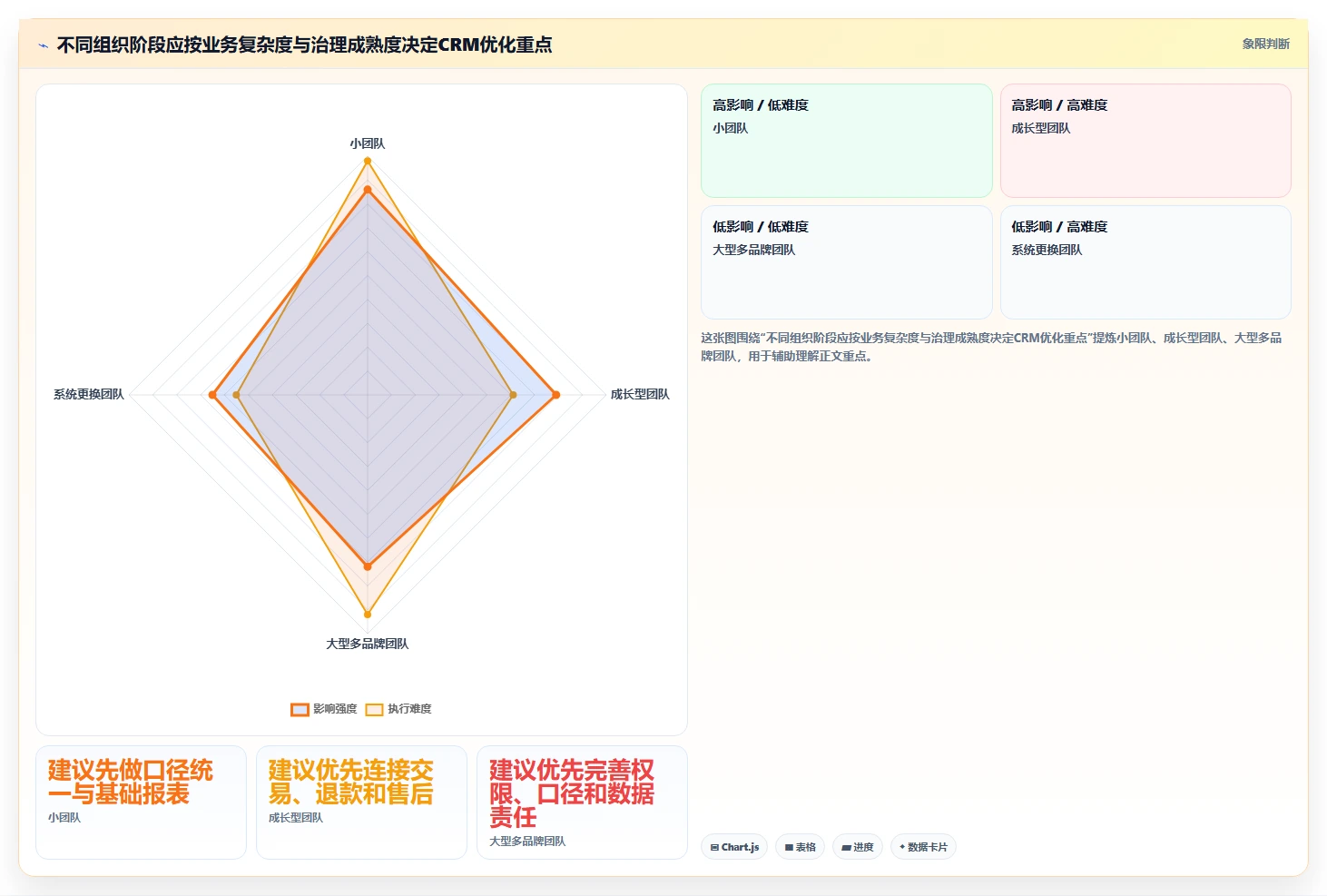Open the 建议优先完善权限、口径和数据责任 card

coord(582,802)
